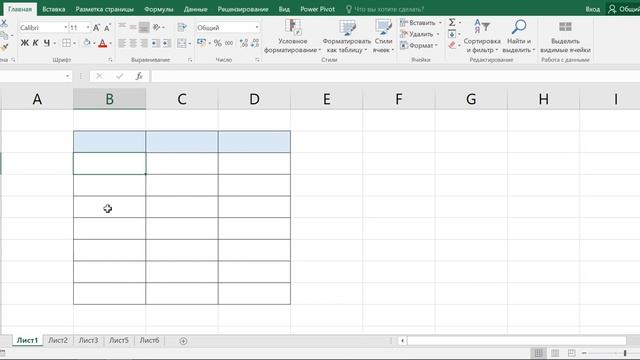Open the Power Pivot ribbon tab
The width and height of the screenshot is (640, 360).
pos(318,9)
